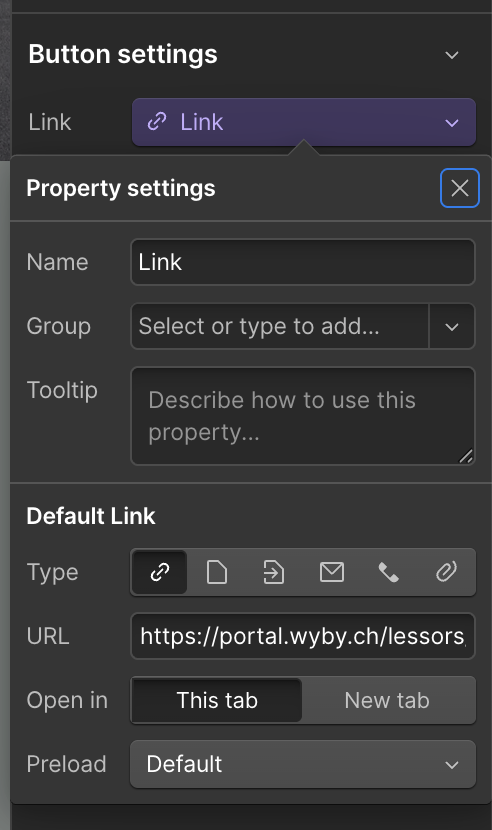Viewport: 492px width, 830px height.
Task: Set link to open in New tab
Action: pos(387,700)
